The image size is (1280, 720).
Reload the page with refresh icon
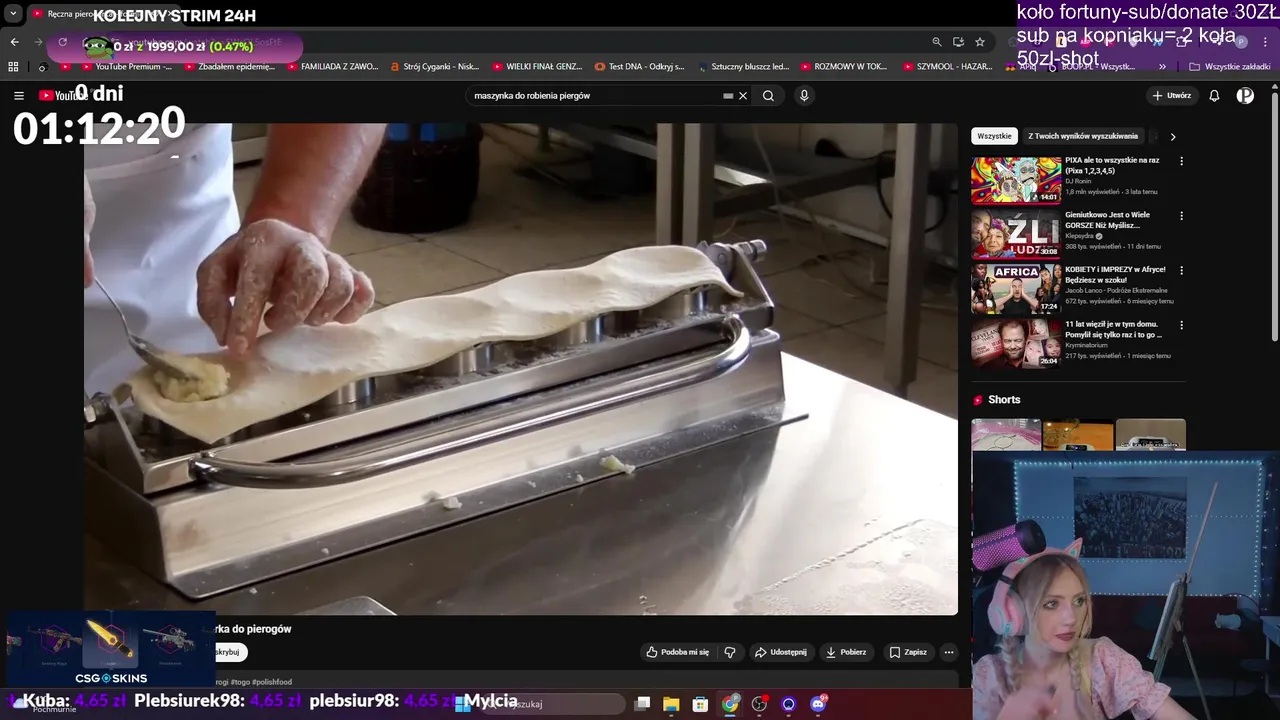[63, 42]
